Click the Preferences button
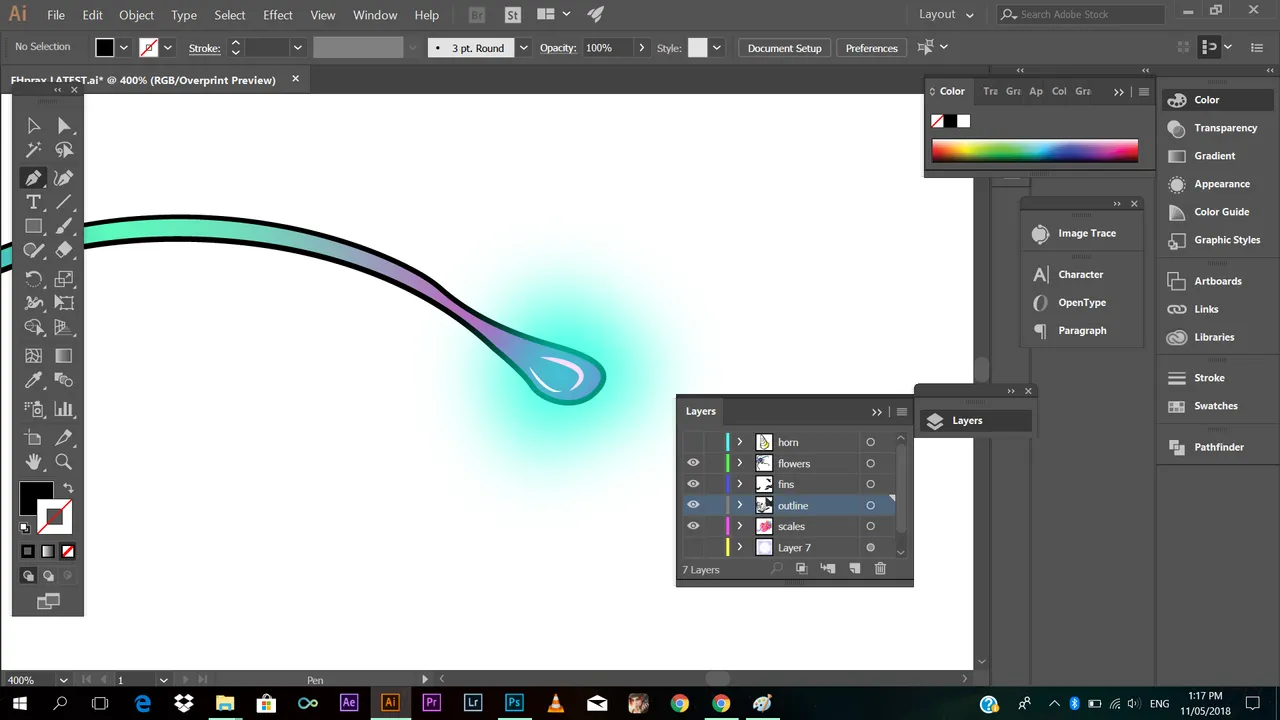This screenshot has width=1280, height=720. click(x=871, y=48)
